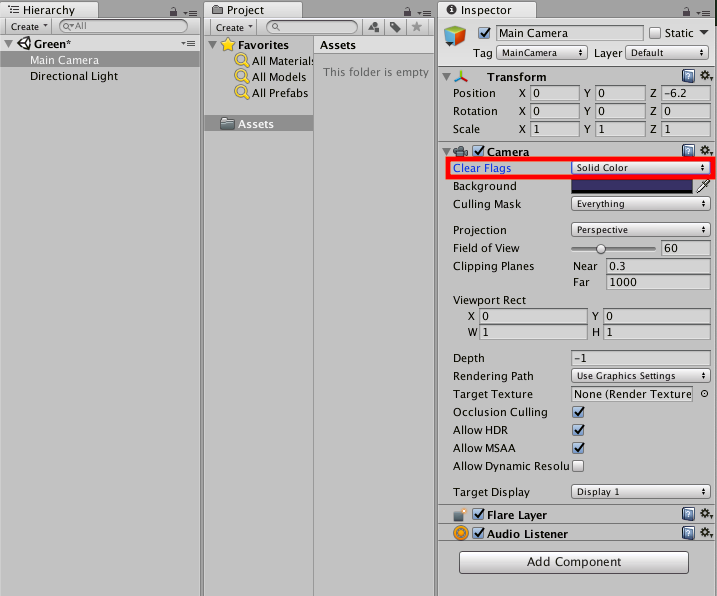
Task: Open the Hierarchy panel options menu
Action: [x=191, y=13]
